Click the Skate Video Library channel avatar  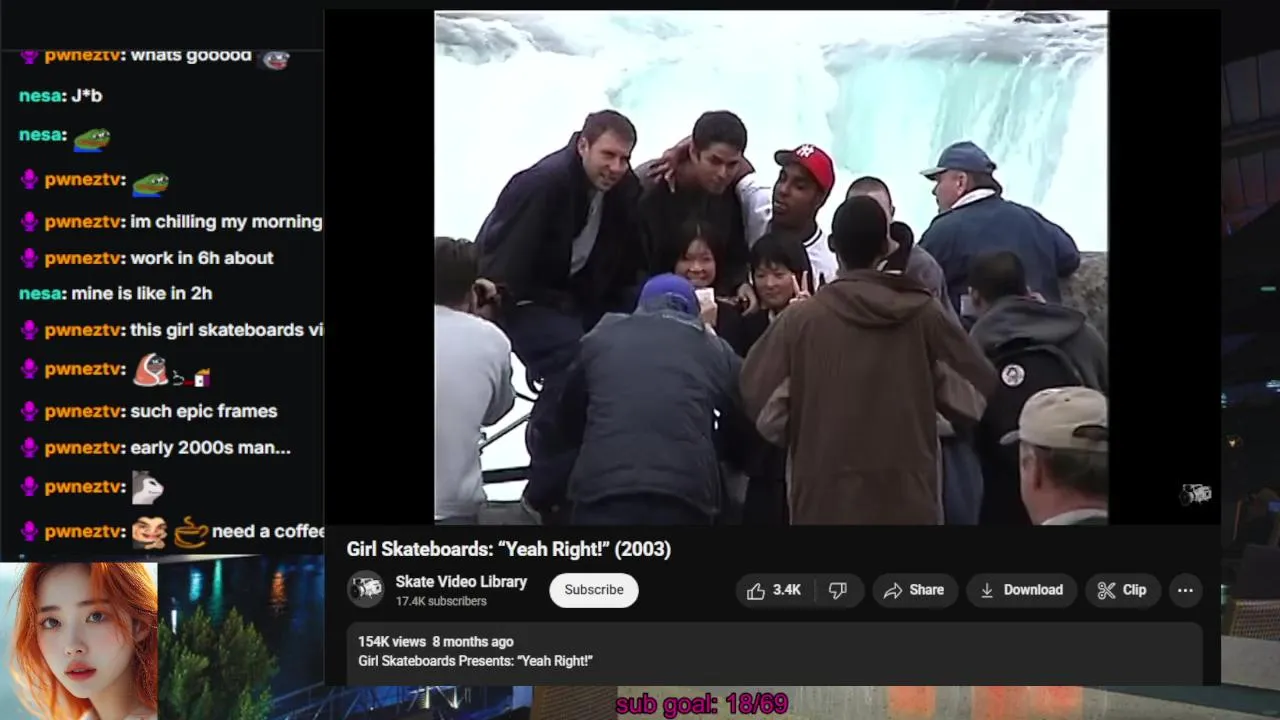click(365, 590)
